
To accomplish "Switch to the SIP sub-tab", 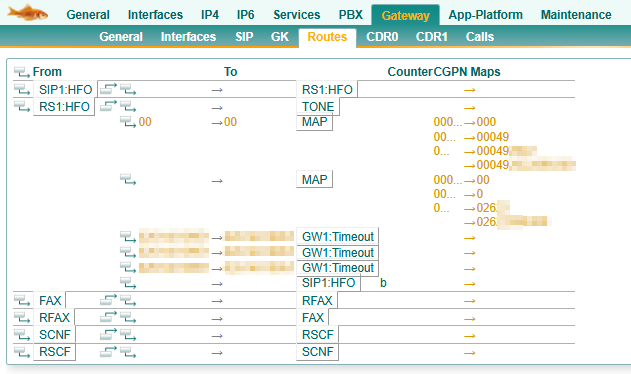I will pos(244,37).
